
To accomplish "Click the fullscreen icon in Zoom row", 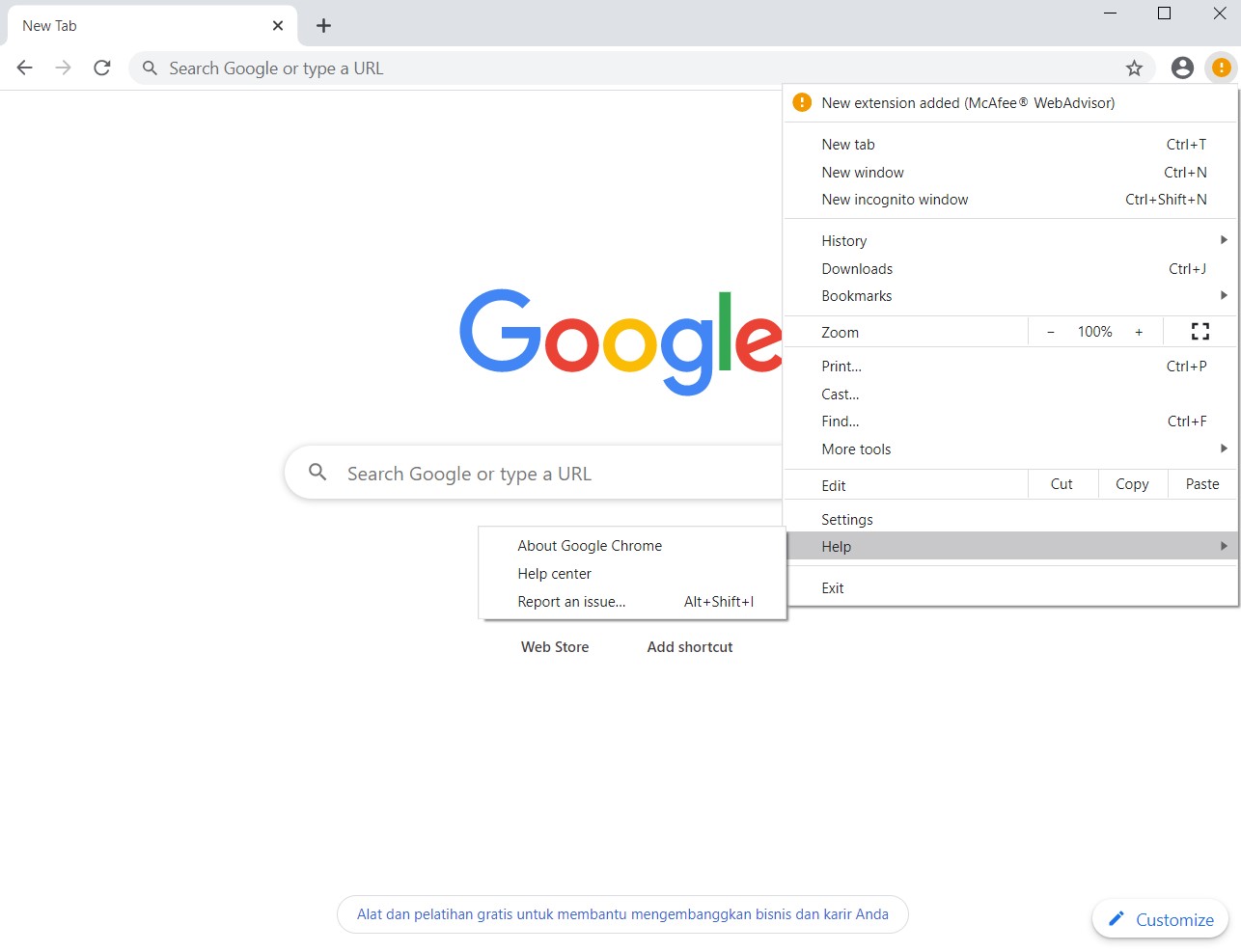I will pyautogui.click(x=1200, y=332).
